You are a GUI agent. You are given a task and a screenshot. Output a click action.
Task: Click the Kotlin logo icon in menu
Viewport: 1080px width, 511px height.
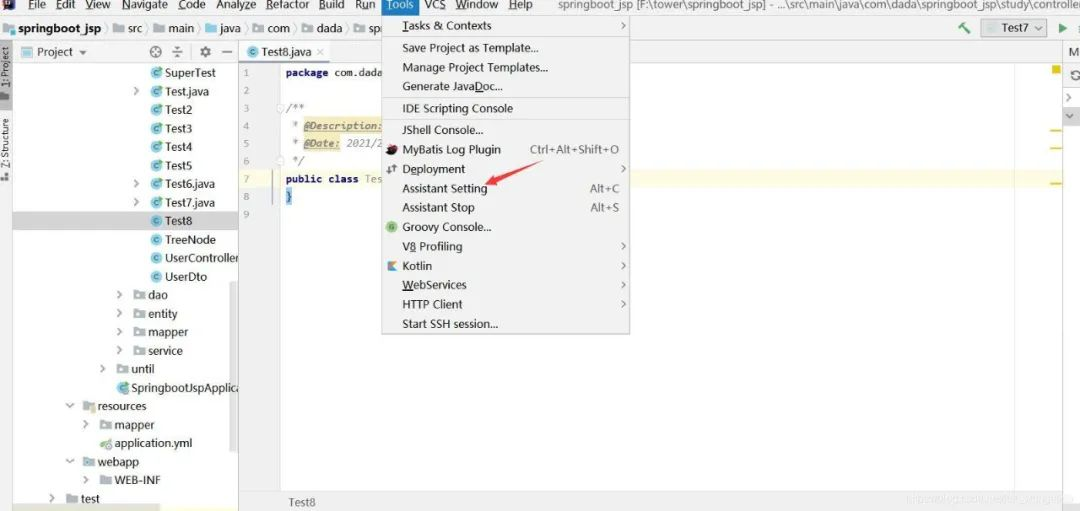(x=391, y=266)
